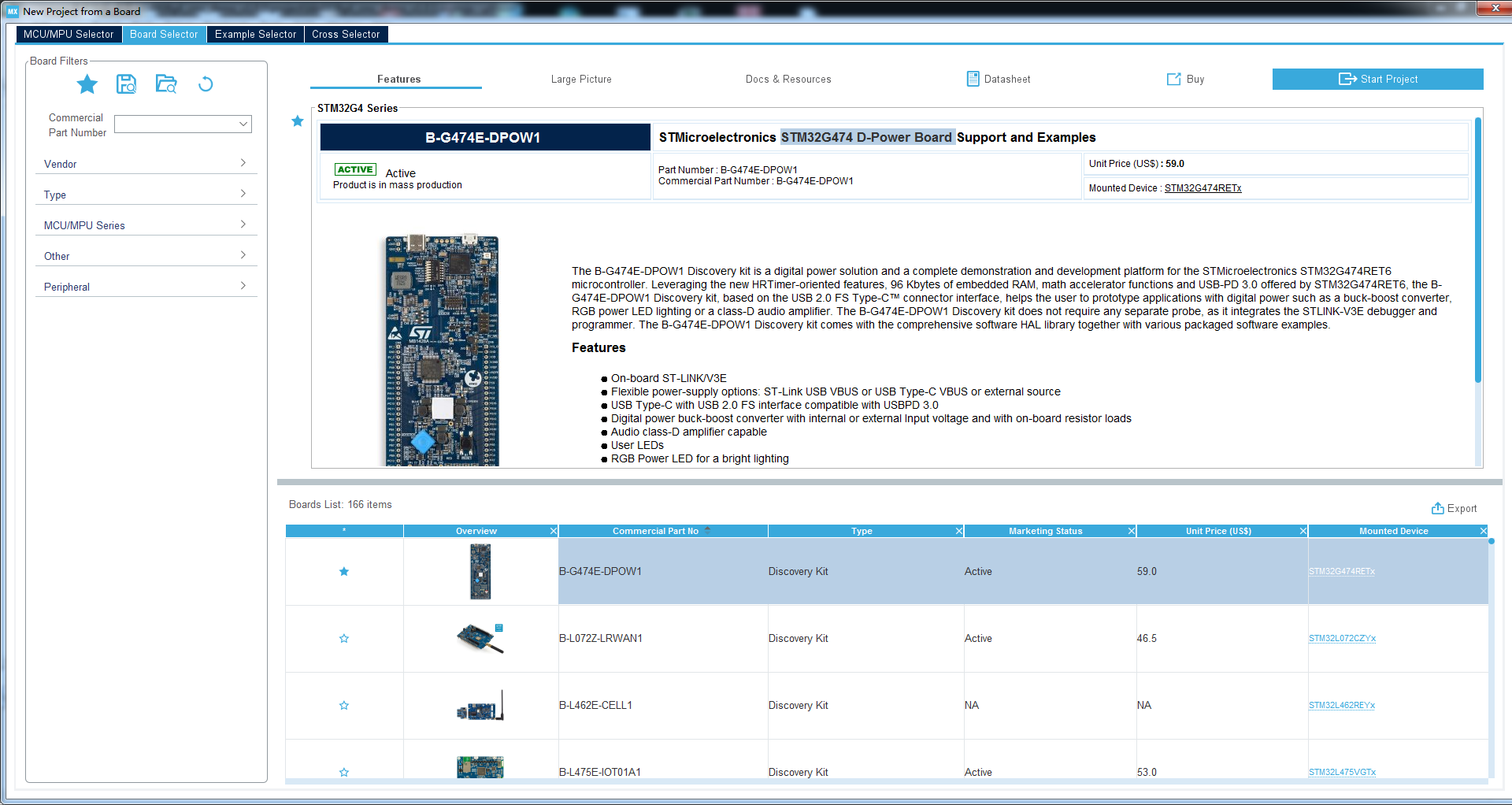The image size is (1512, 805).
Task: Click the B-L462E-CELL1 board thumbnail
Action: click(480, 706)
